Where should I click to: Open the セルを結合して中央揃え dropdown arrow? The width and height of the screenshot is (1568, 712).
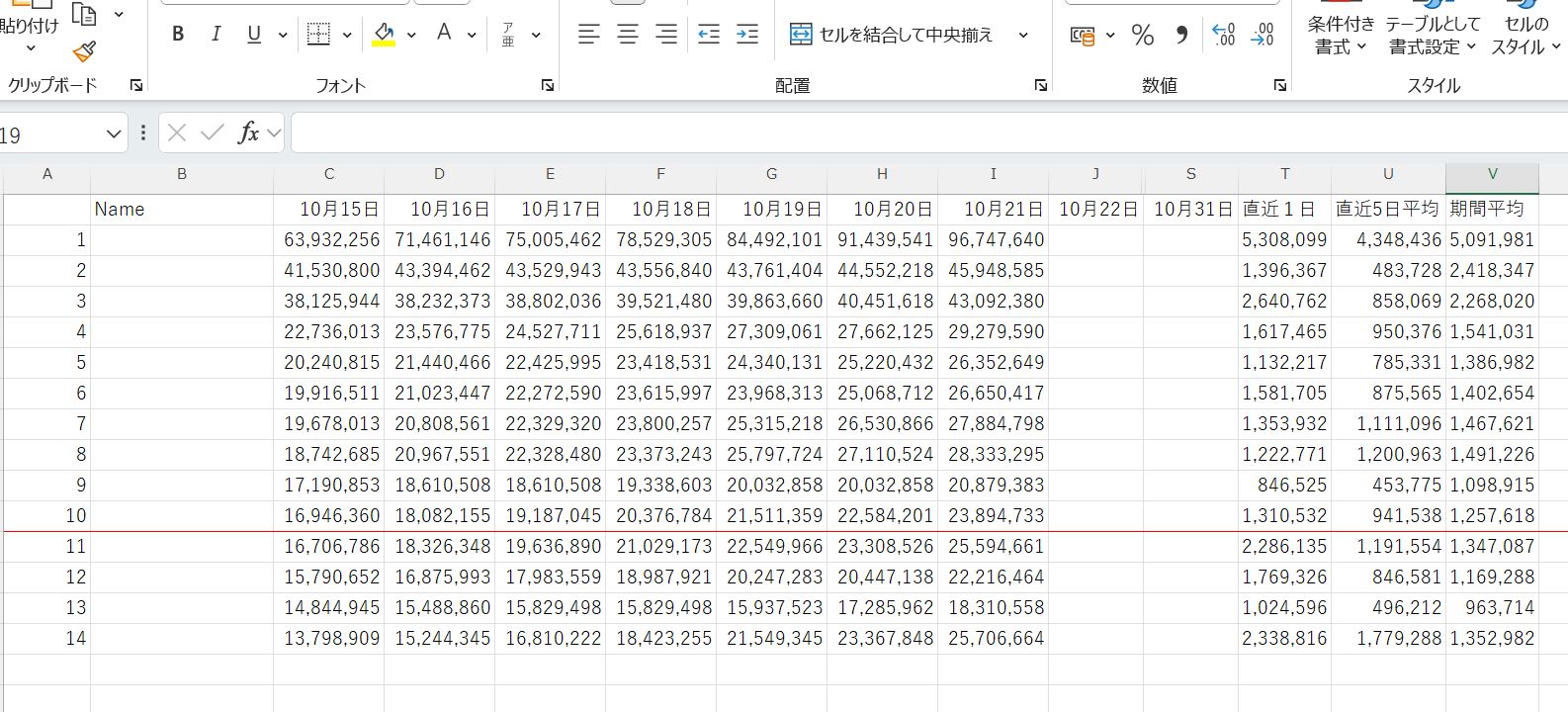coord(1023,36)
